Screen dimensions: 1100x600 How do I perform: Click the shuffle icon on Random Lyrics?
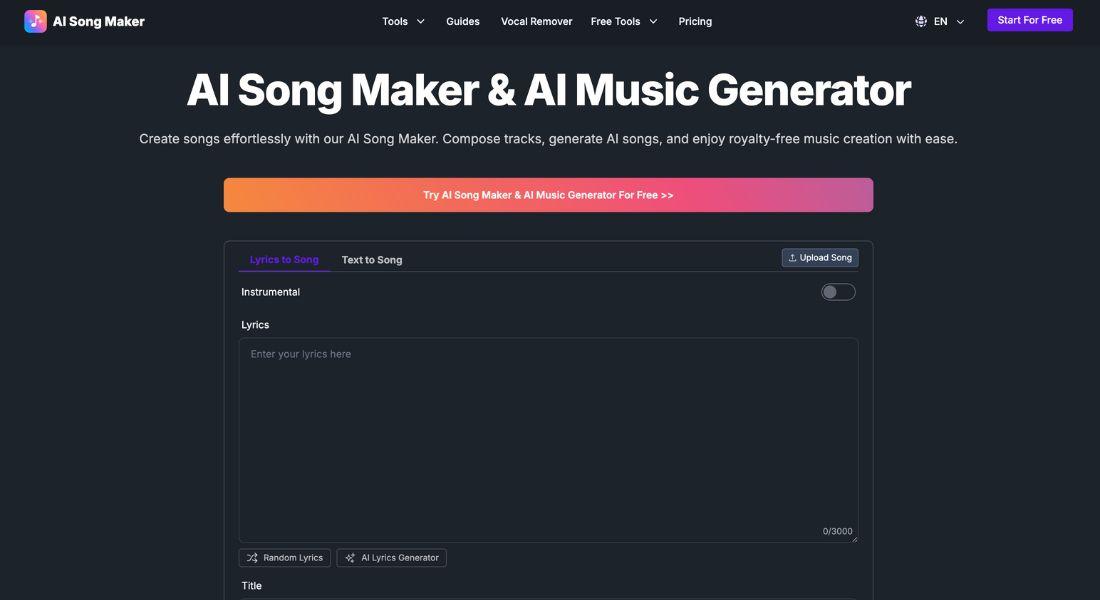(252, 558)
